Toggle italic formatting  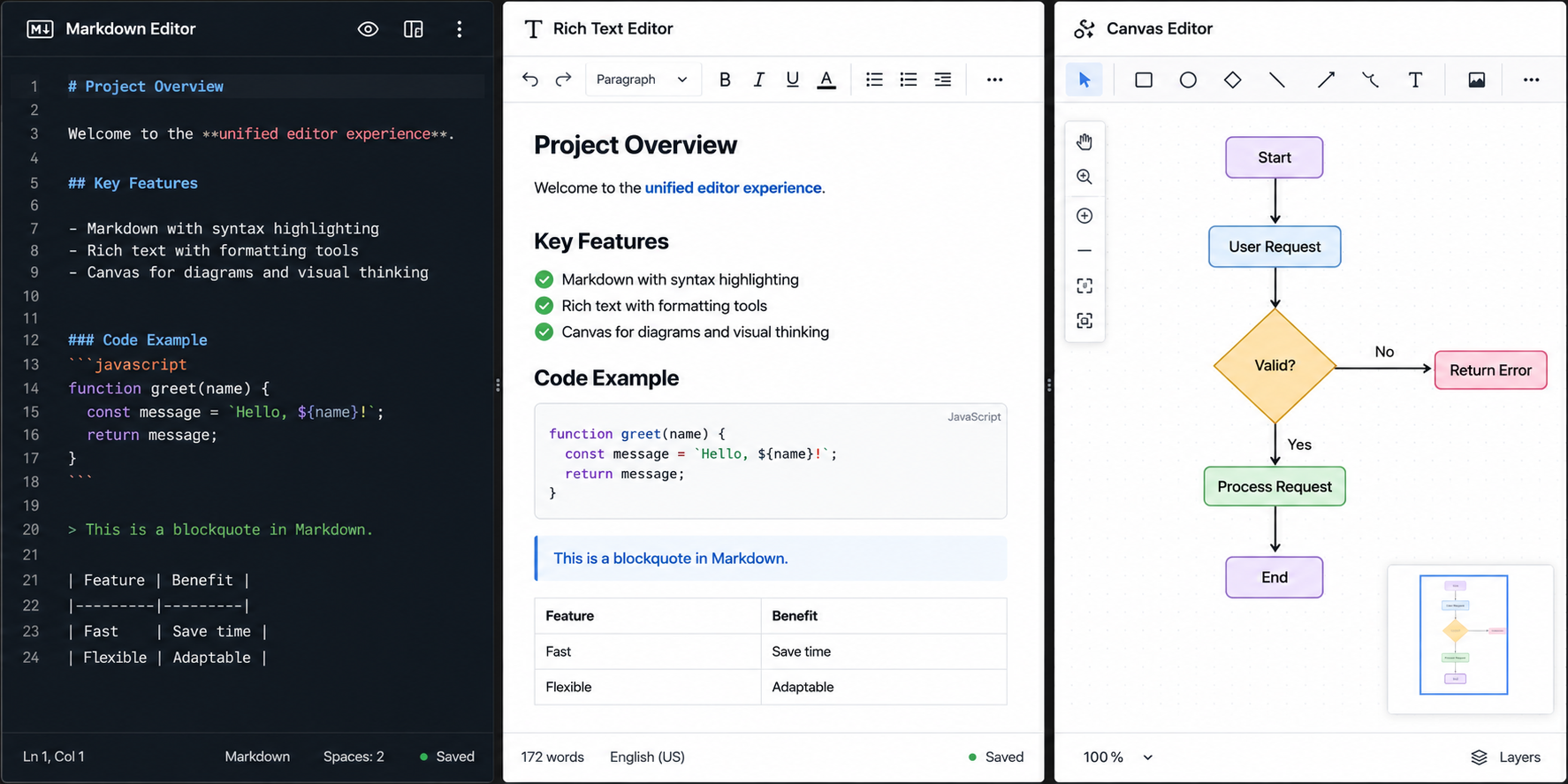pyautogui.click(x=758, y=80)
